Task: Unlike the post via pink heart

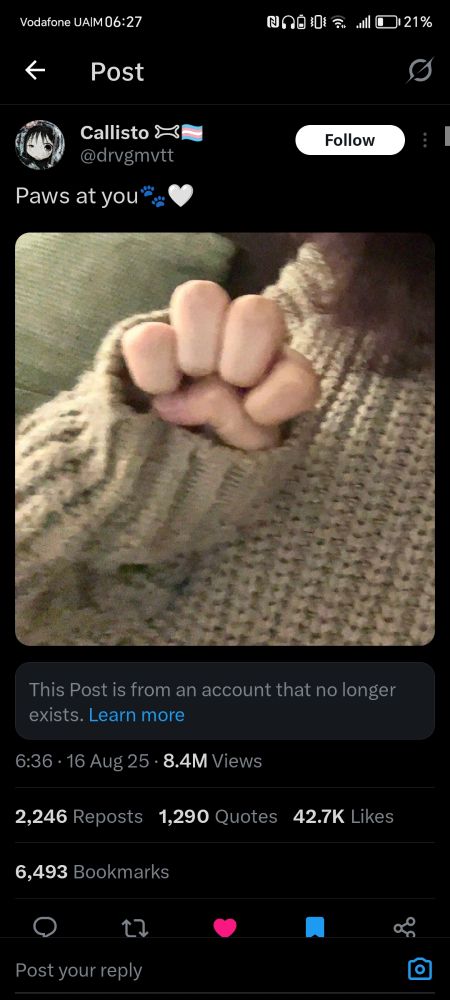Action: pos(225,927)
